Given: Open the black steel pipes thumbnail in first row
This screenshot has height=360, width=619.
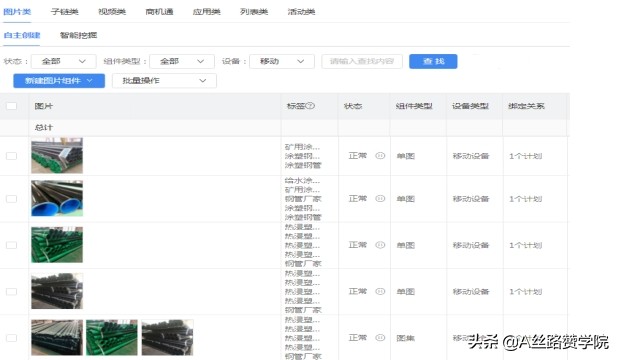Looking at the screenshot, I should pyautogui.click(x=57, y=155).
